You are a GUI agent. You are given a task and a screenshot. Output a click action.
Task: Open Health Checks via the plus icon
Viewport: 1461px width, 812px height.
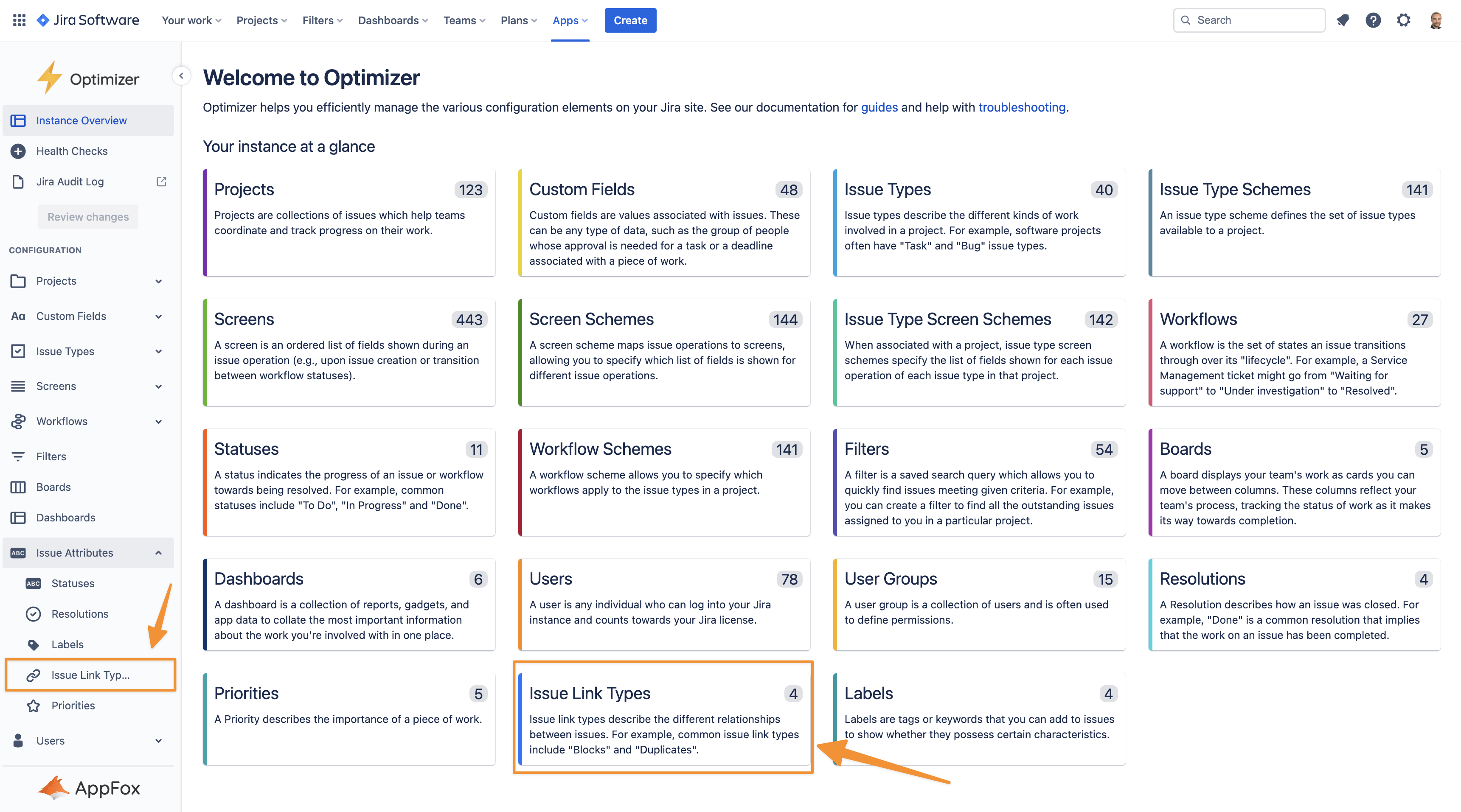click(19, 151)
